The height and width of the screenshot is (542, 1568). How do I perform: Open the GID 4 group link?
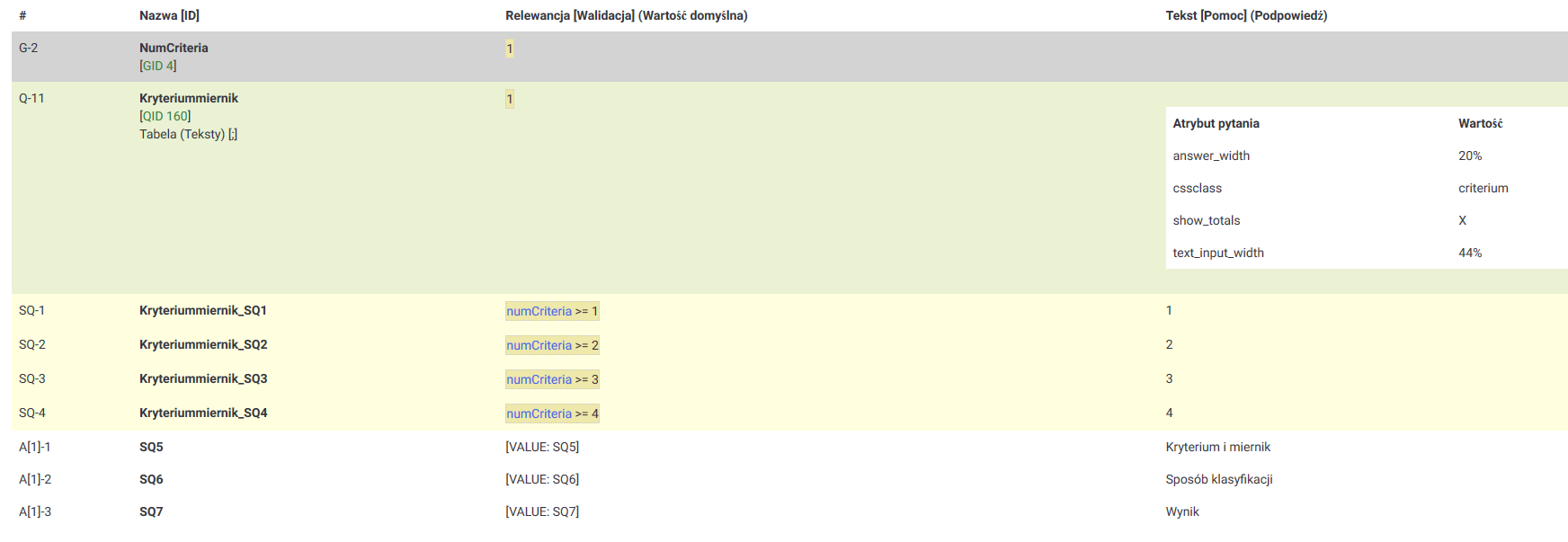158,66
